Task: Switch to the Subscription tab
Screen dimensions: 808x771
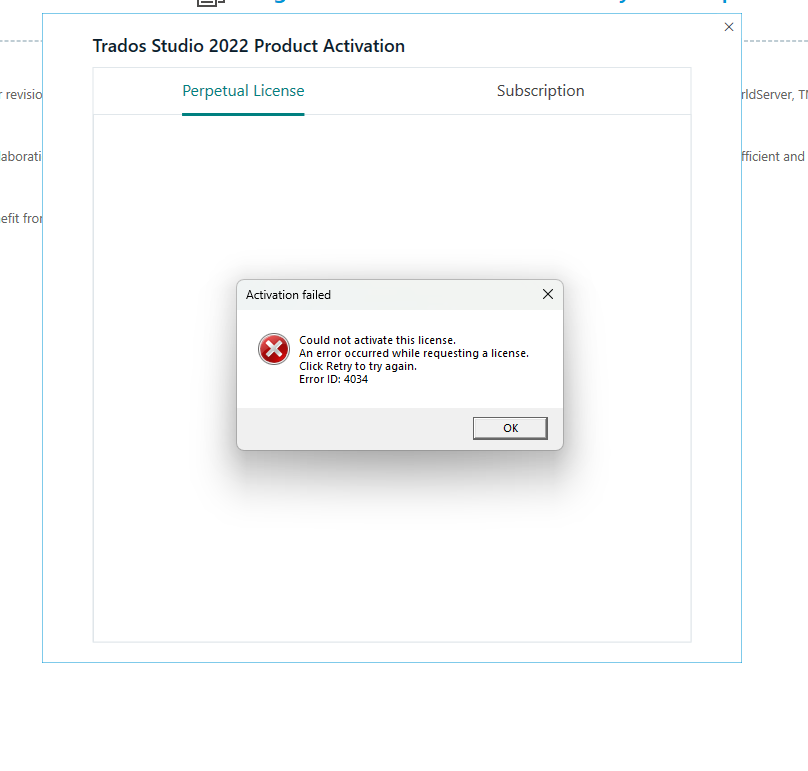Action: click(x=540, y=90)
